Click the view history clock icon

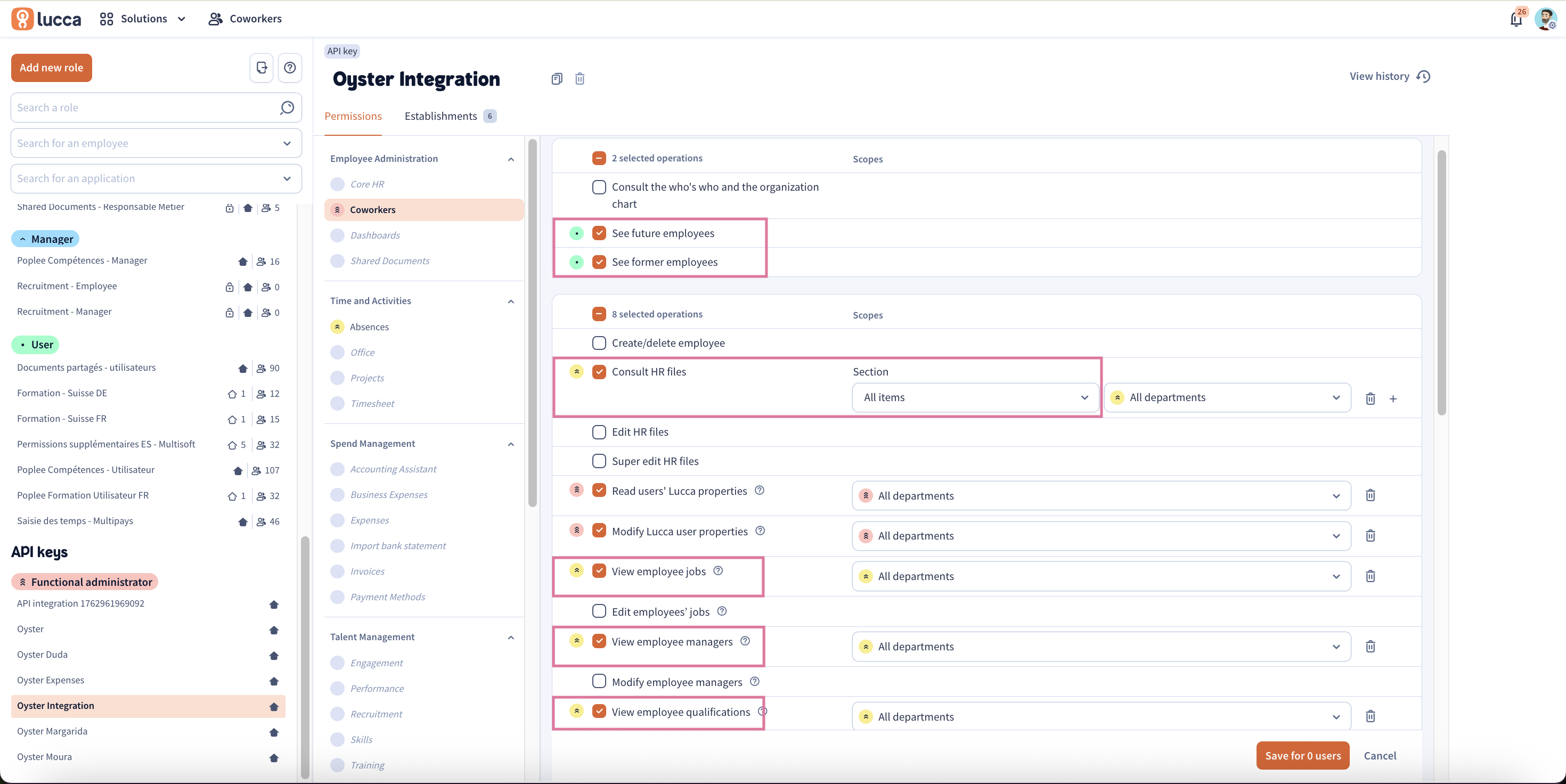(x=1424, y=77)
